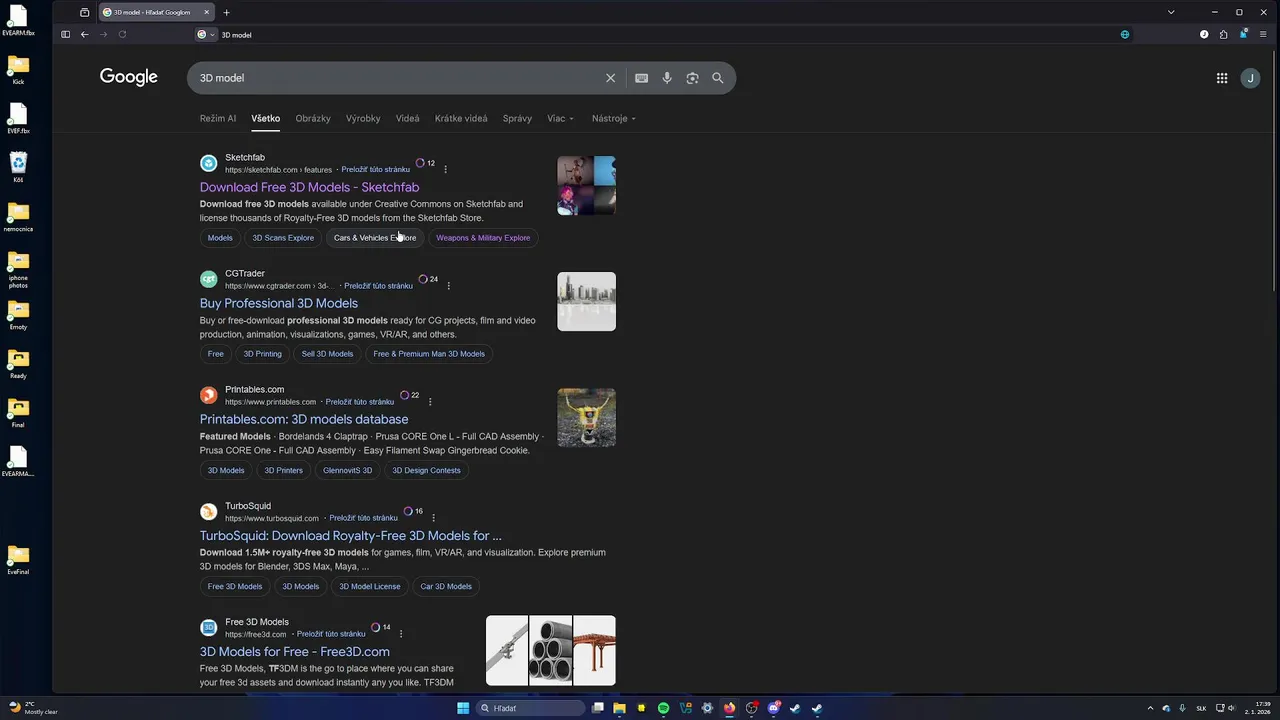Open the Google account avatar J
1280x720 pixels.
pos(1250,78)
